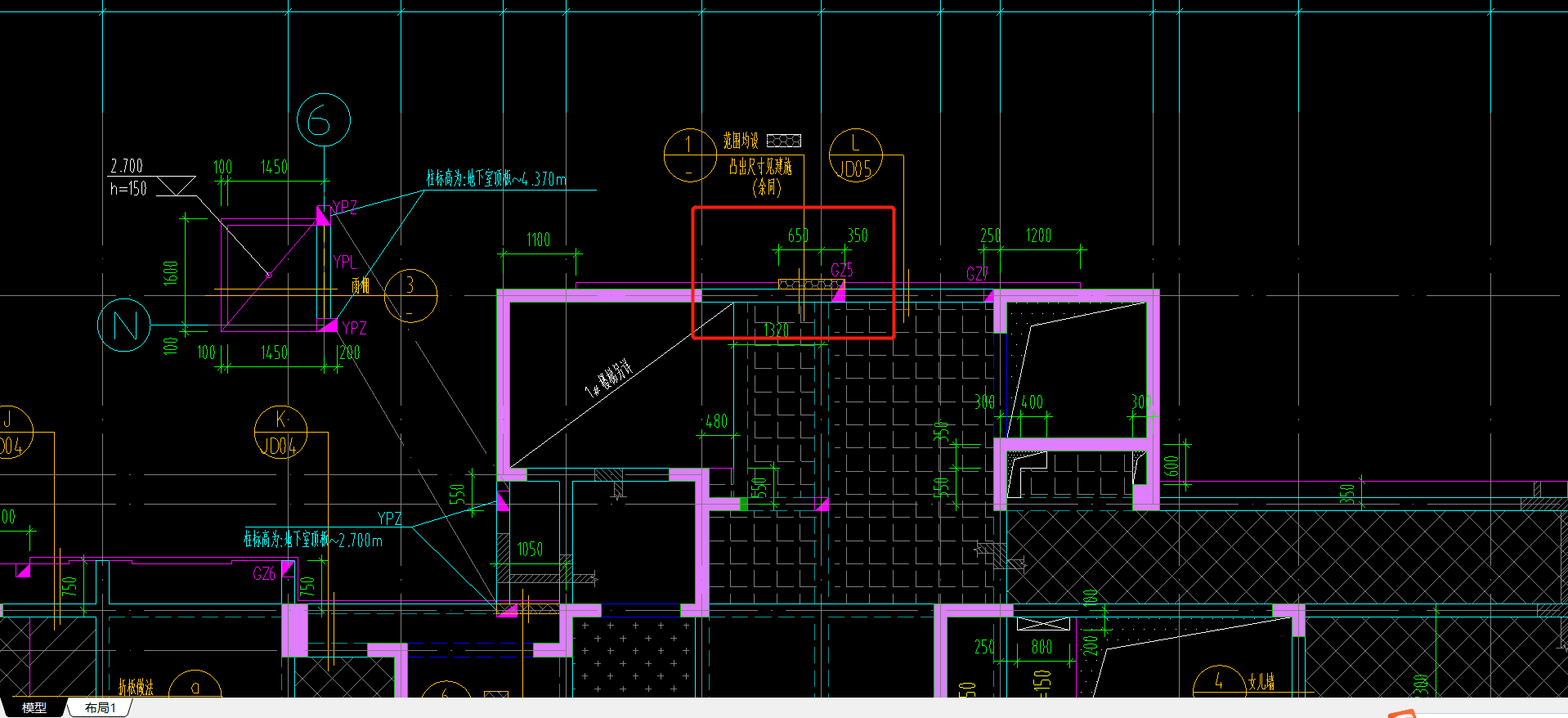
Task: Click the 1200 dimension text
Action: click(1038, 236)
